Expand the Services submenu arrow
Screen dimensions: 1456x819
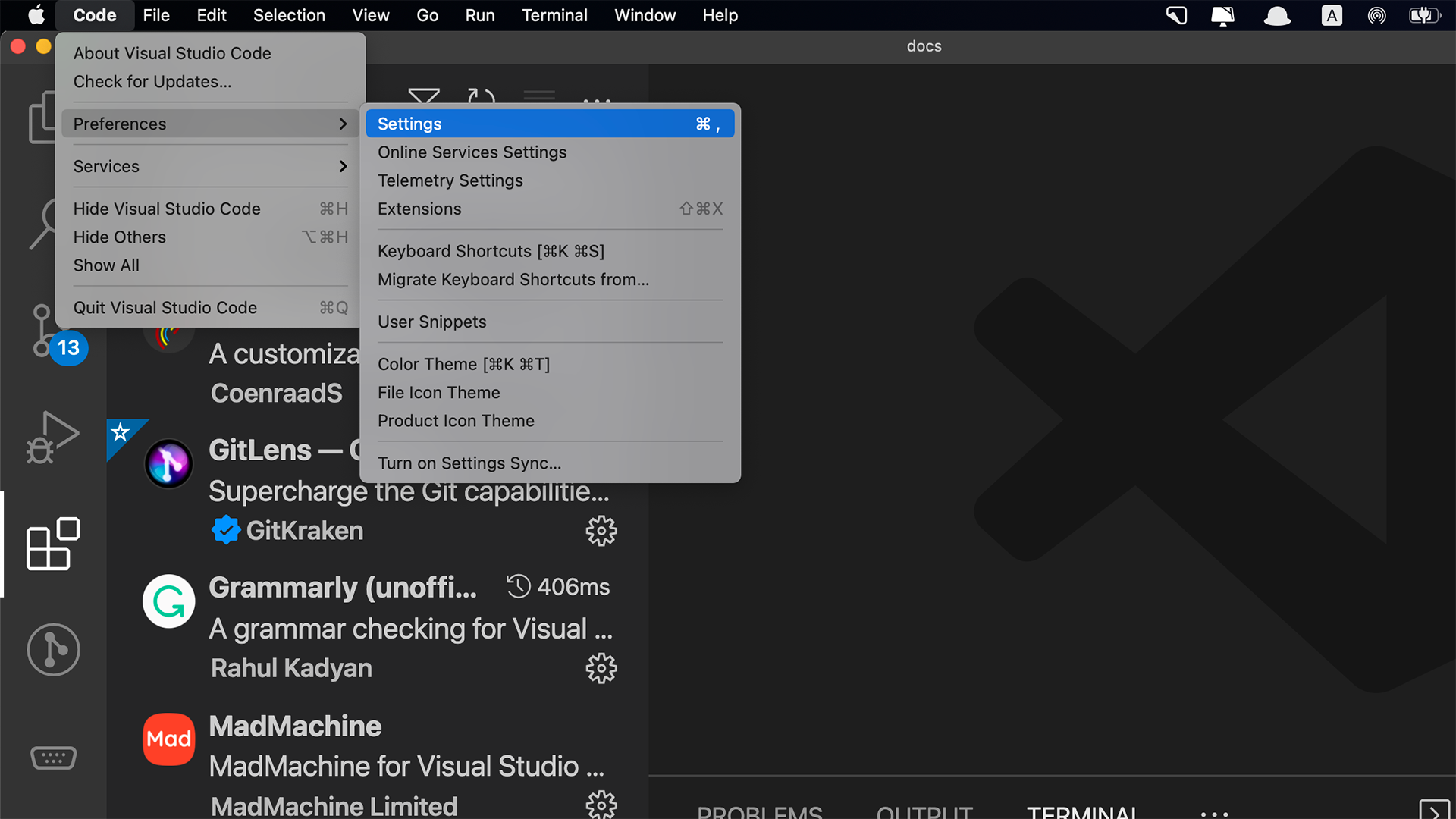(x=343, y=166)
